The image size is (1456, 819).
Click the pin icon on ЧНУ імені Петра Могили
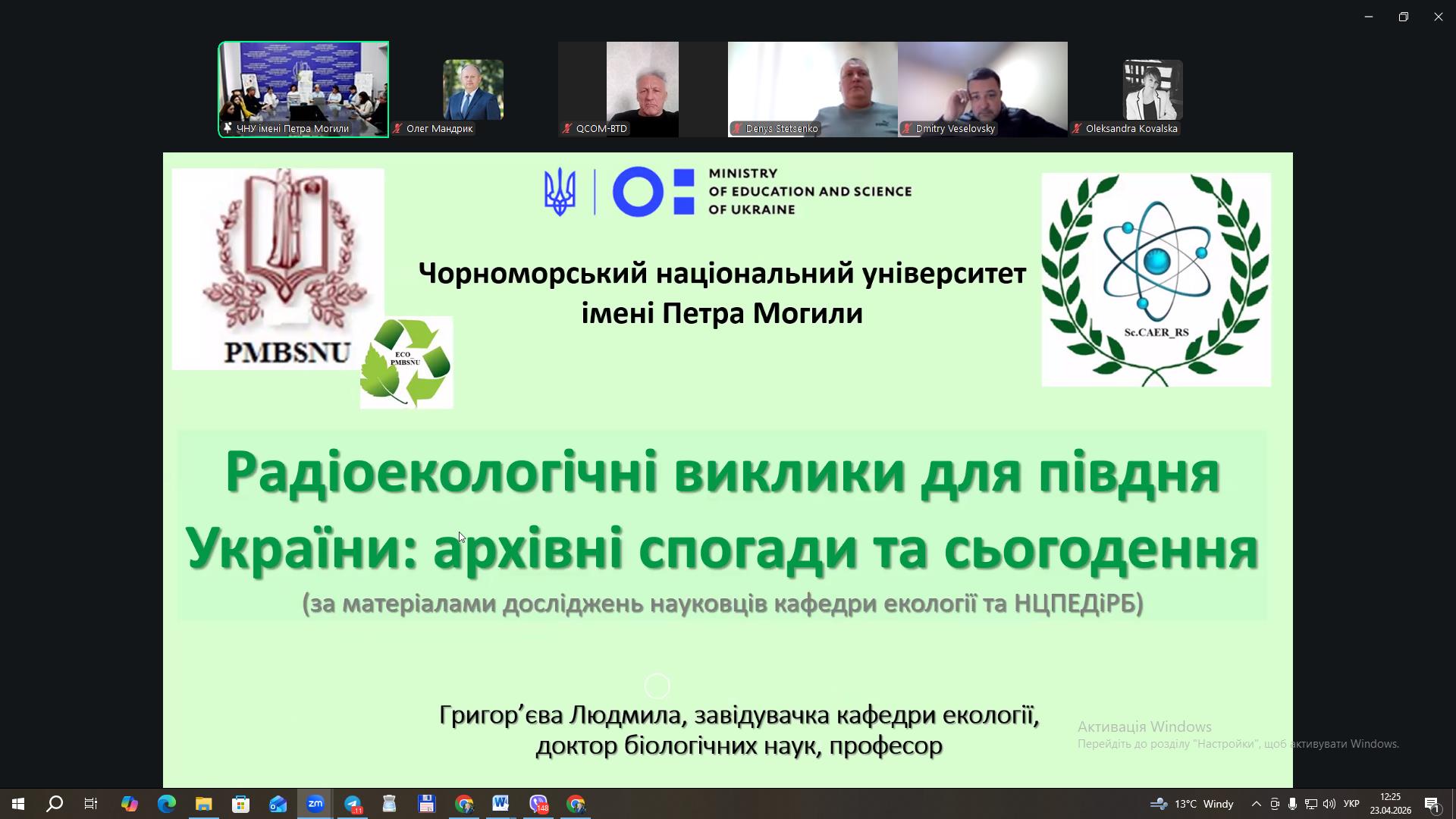coord(227,129)
